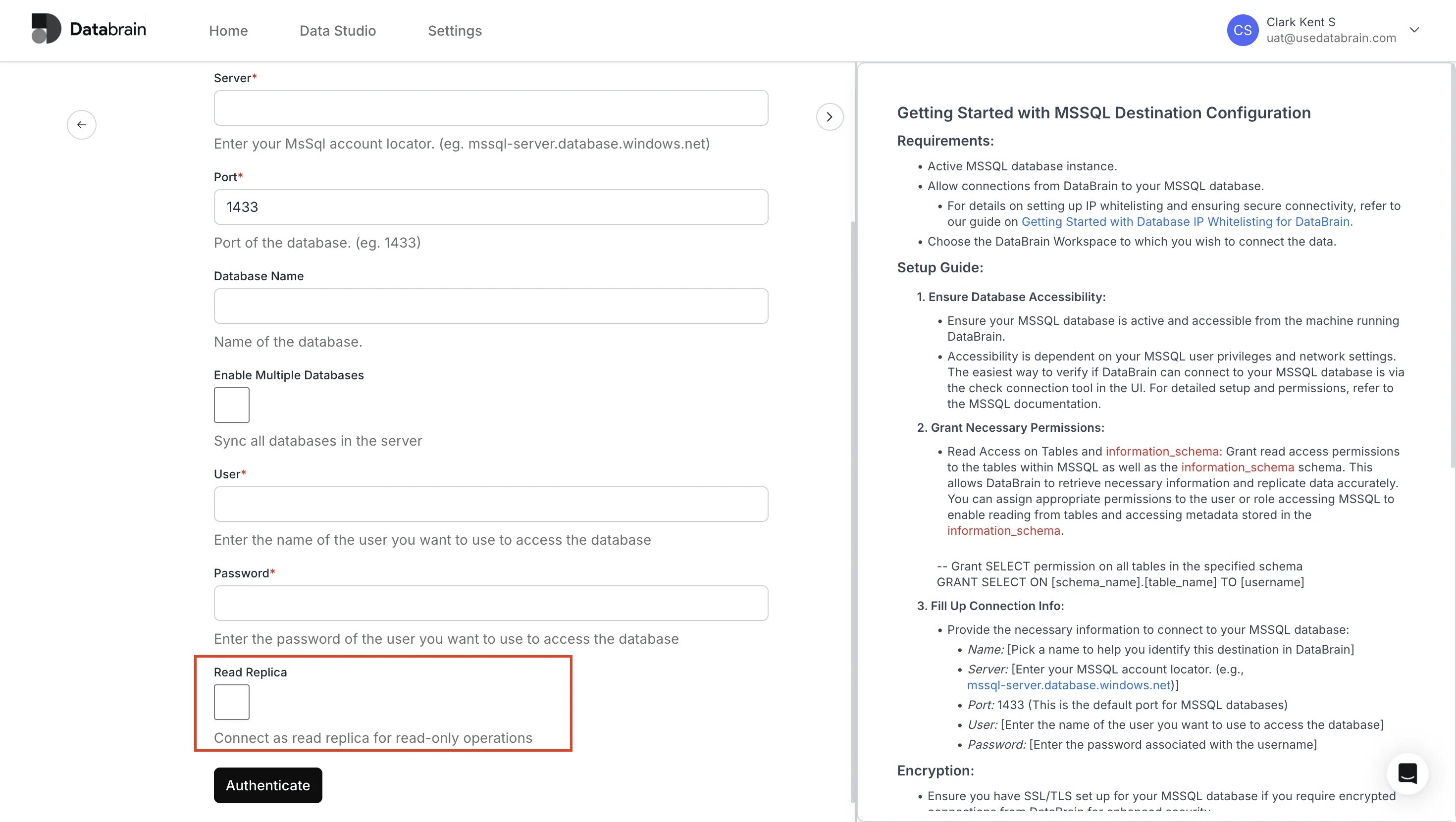The width and height of the screenshot is (1456, 822).
Task: Click the guide panel's vertical scrollbar
Action: click(x=1452, y=266)
